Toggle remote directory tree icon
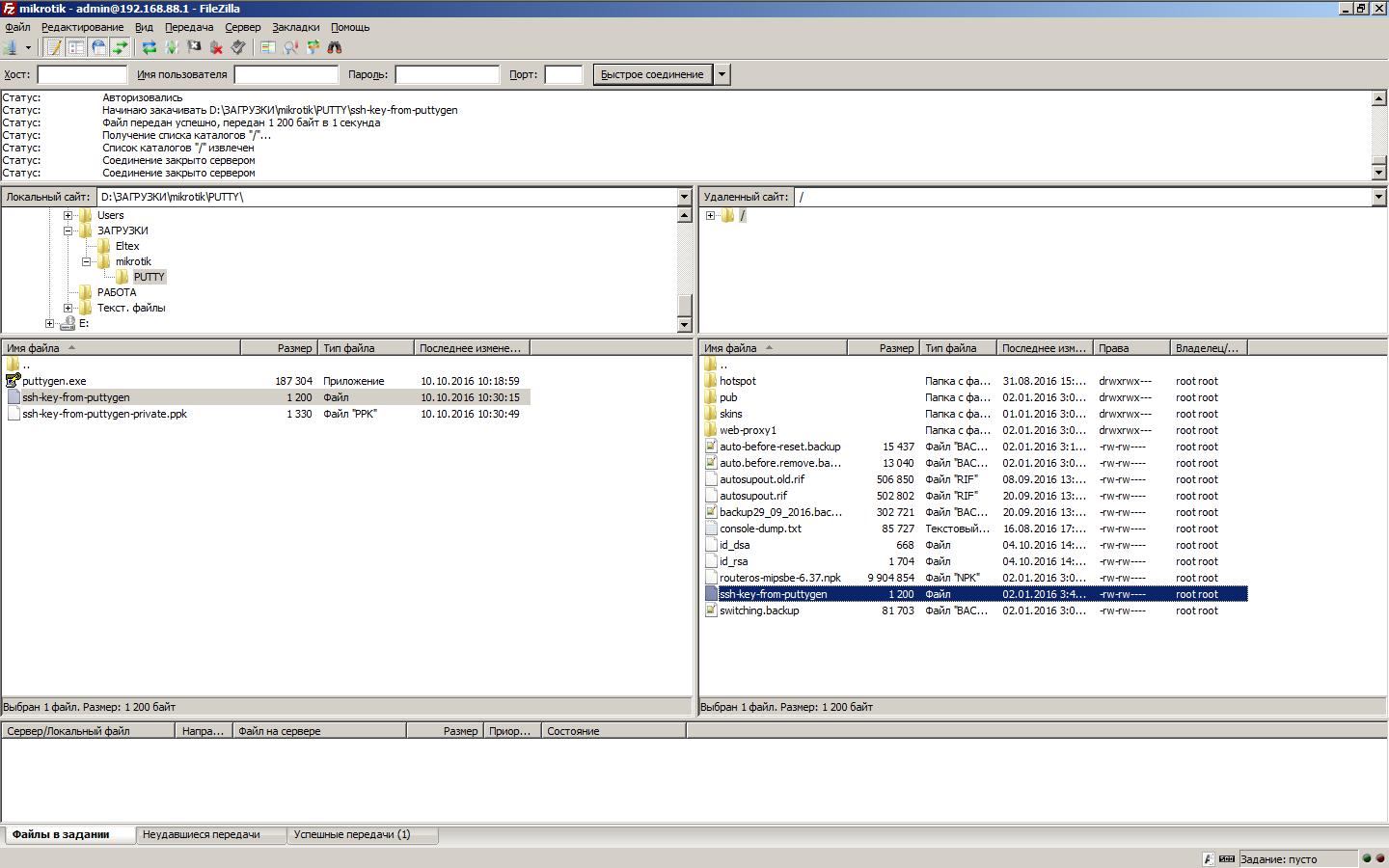Viewport: 1389px width, 868px height. click(98, 47)
